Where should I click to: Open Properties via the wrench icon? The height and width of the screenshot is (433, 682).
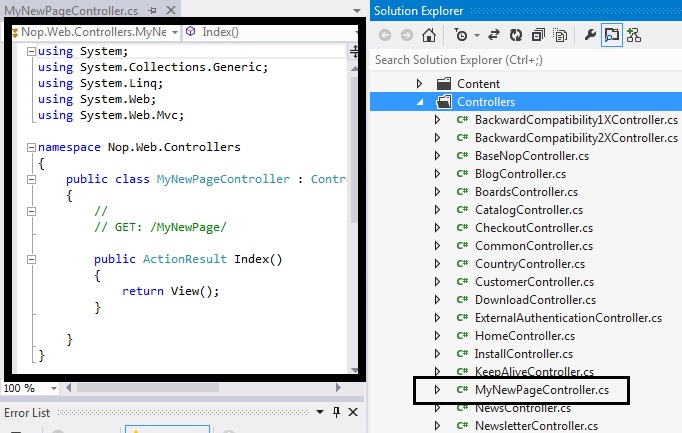pos(590,35)
